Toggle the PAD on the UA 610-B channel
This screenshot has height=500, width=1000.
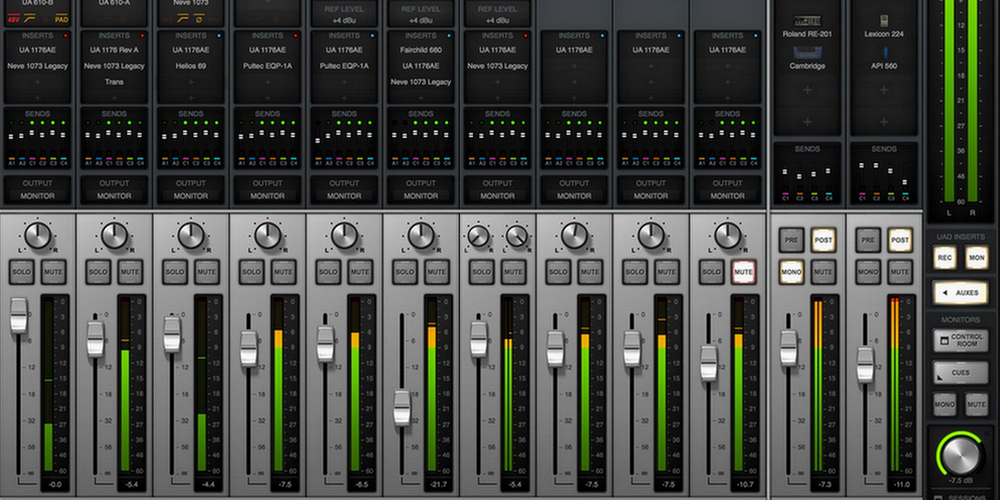tap(62, 20)
